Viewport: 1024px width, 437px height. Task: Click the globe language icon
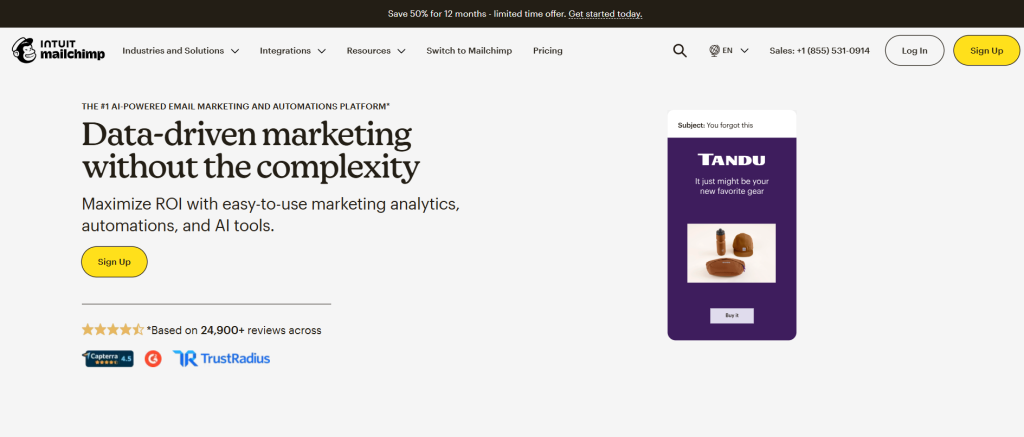714,51
